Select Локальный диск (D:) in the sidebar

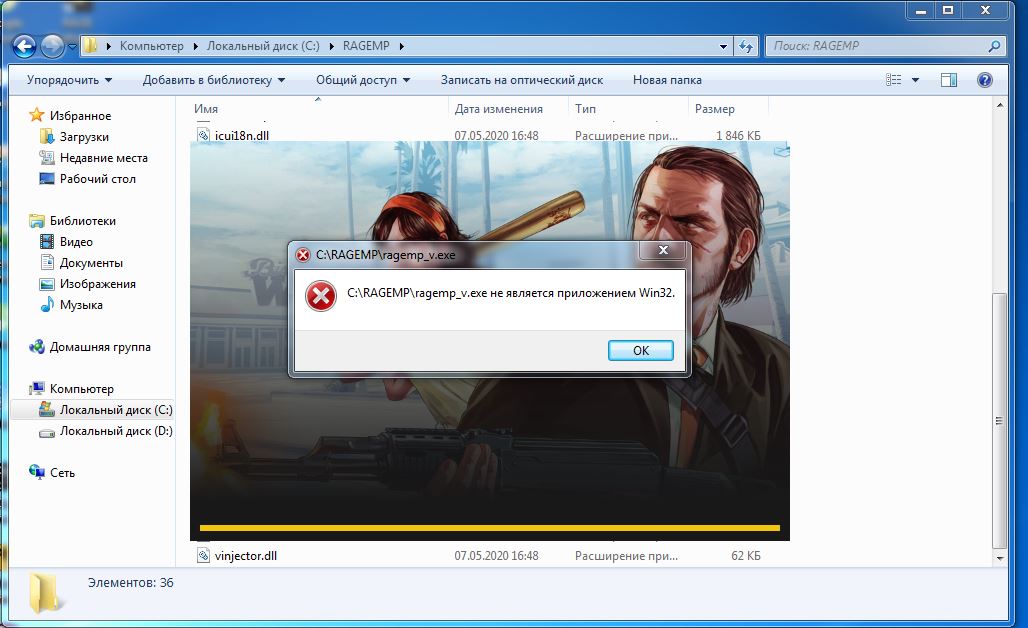(116, 430)
